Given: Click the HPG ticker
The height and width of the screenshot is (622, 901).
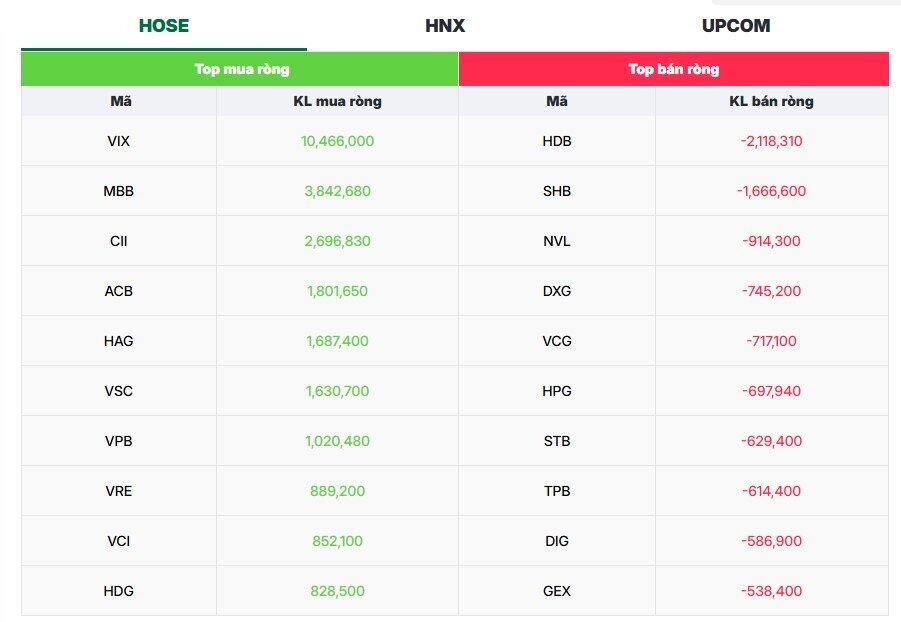Looking at the screenshot, I should click(x=557, y=391).
